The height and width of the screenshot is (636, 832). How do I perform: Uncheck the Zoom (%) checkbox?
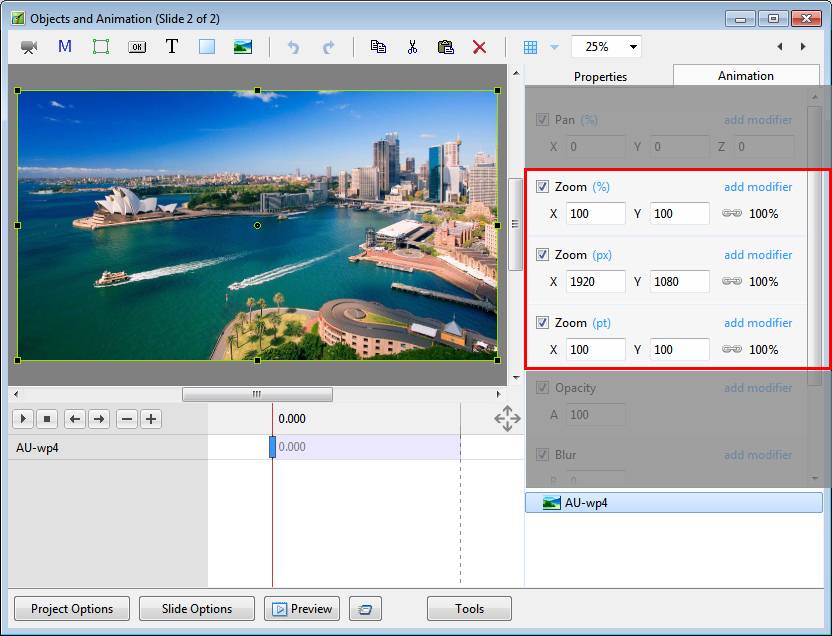point(542,187)
